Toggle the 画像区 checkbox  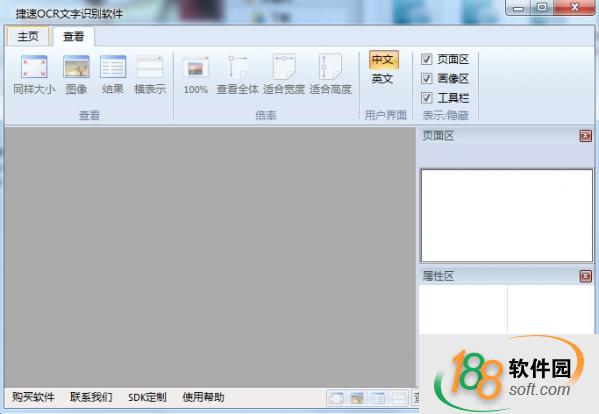[x=426, y=79]
